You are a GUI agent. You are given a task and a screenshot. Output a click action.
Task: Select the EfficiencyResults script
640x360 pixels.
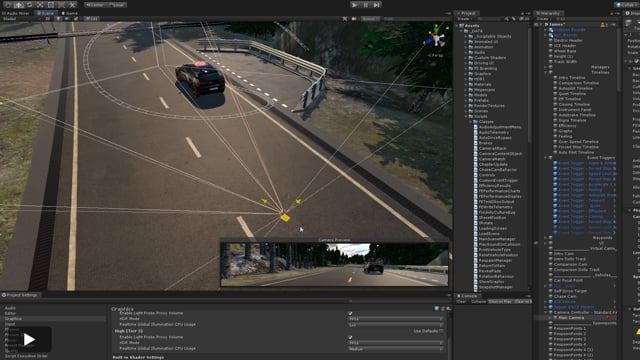493,185
